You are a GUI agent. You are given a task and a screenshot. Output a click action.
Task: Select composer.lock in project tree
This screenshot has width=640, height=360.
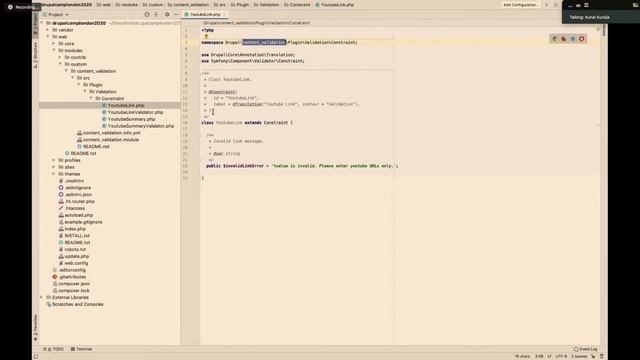(x=74, y=291)
